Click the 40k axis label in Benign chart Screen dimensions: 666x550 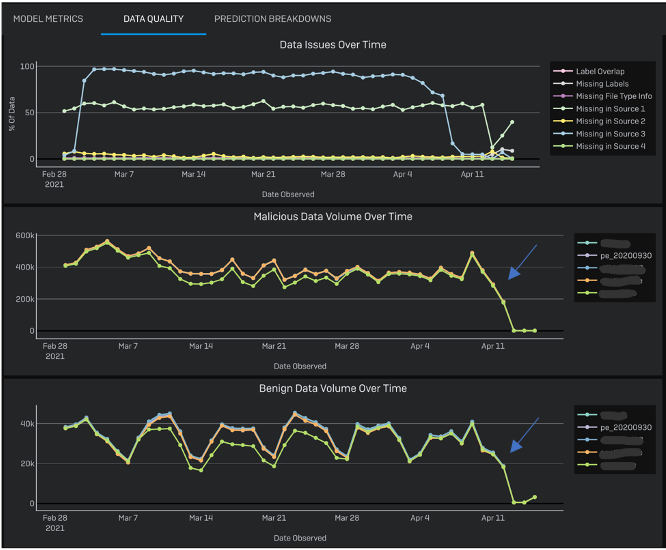(28, 423)
